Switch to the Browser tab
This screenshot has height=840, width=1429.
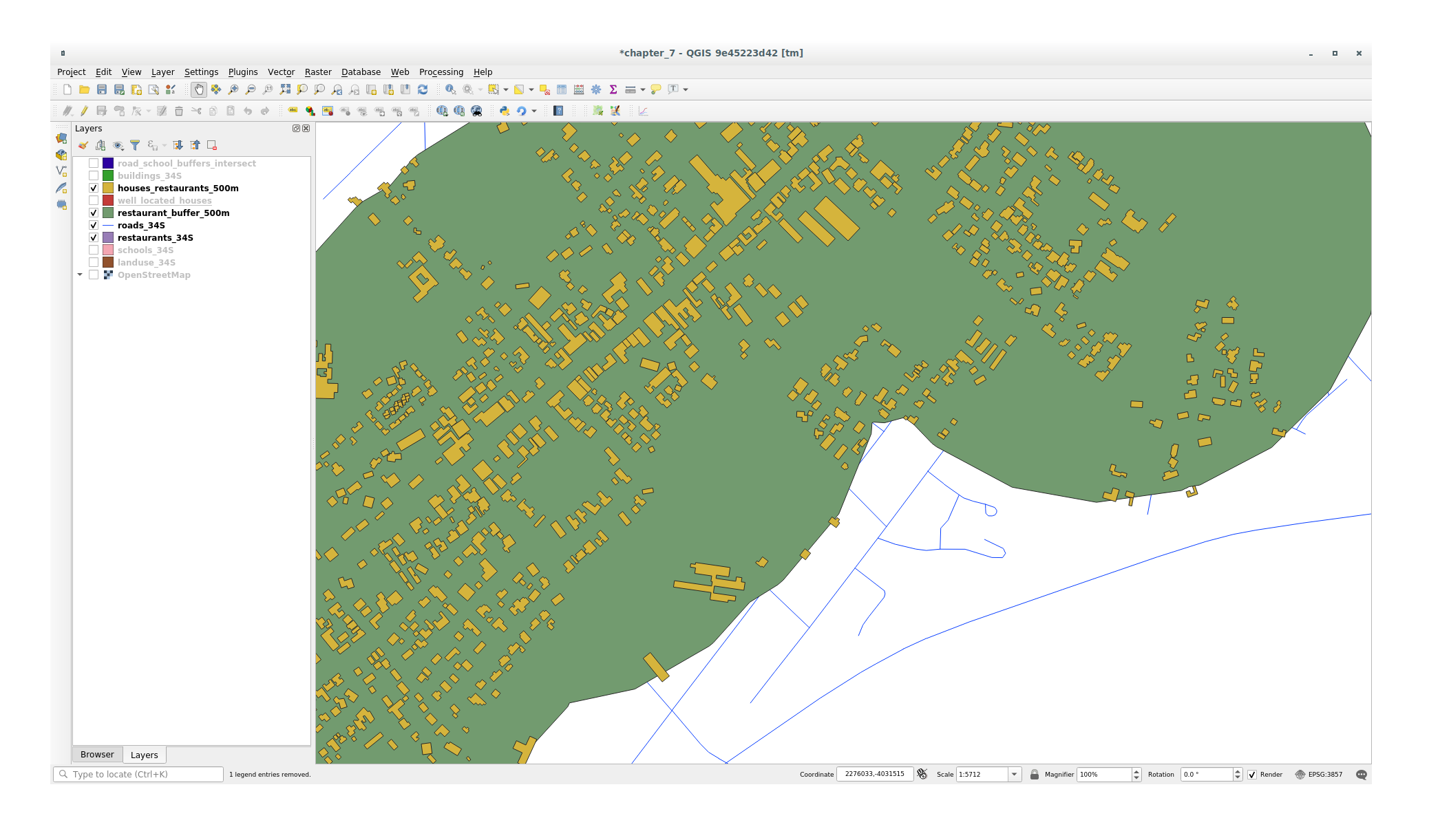click(97, 755)
